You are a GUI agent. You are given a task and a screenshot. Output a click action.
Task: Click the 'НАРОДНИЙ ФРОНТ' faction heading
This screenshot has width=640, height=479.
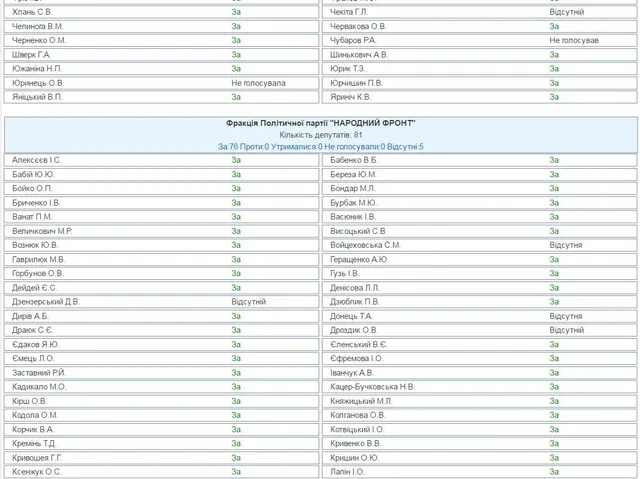pyautogui.click(x=320, y=122)
